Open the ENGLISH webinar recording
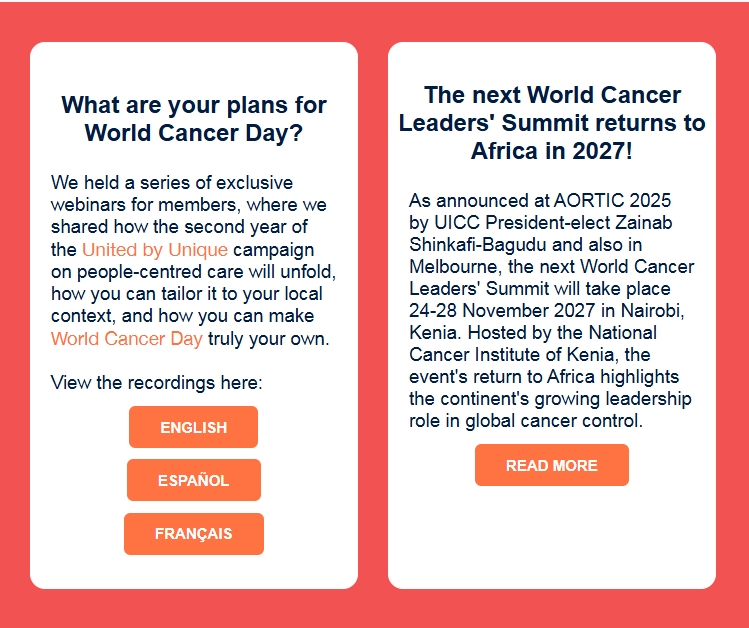The image size is (749, 628). (193, 427)
